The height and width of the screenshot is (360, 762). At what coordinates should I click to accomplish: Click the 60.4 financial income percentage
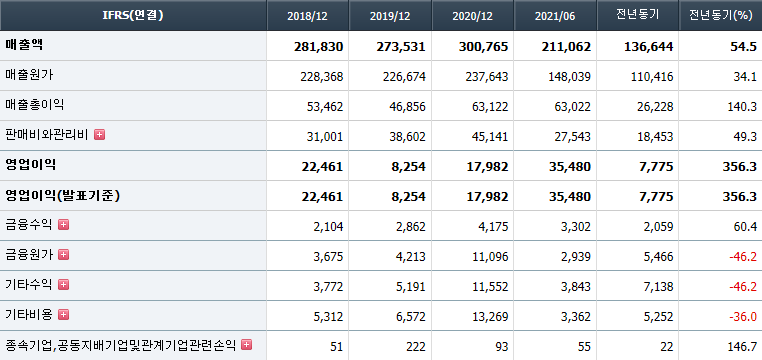pos(746,226)
